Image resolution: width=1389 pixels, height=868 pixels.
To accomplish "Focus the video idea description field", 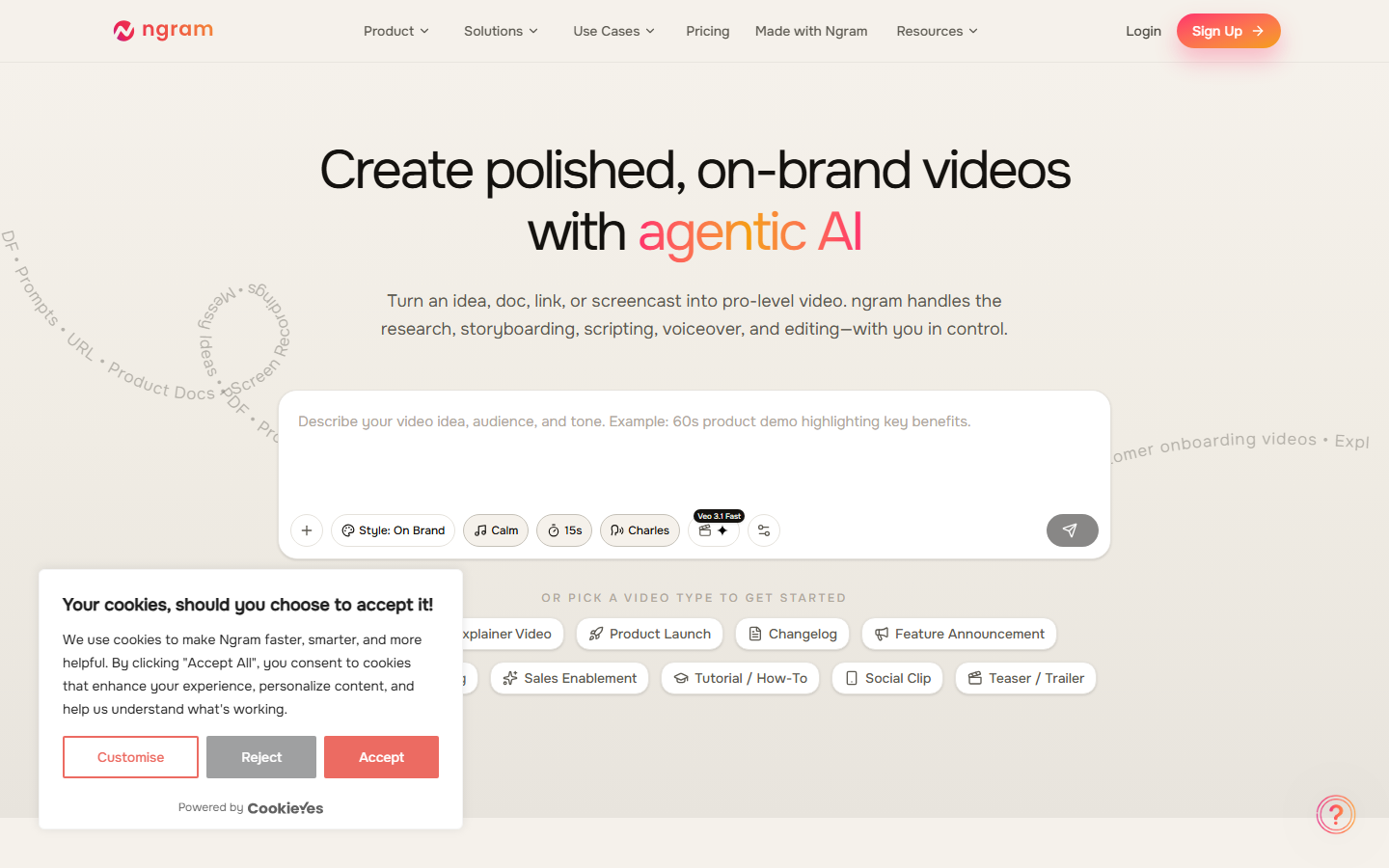I will click(x=694, y=448).
